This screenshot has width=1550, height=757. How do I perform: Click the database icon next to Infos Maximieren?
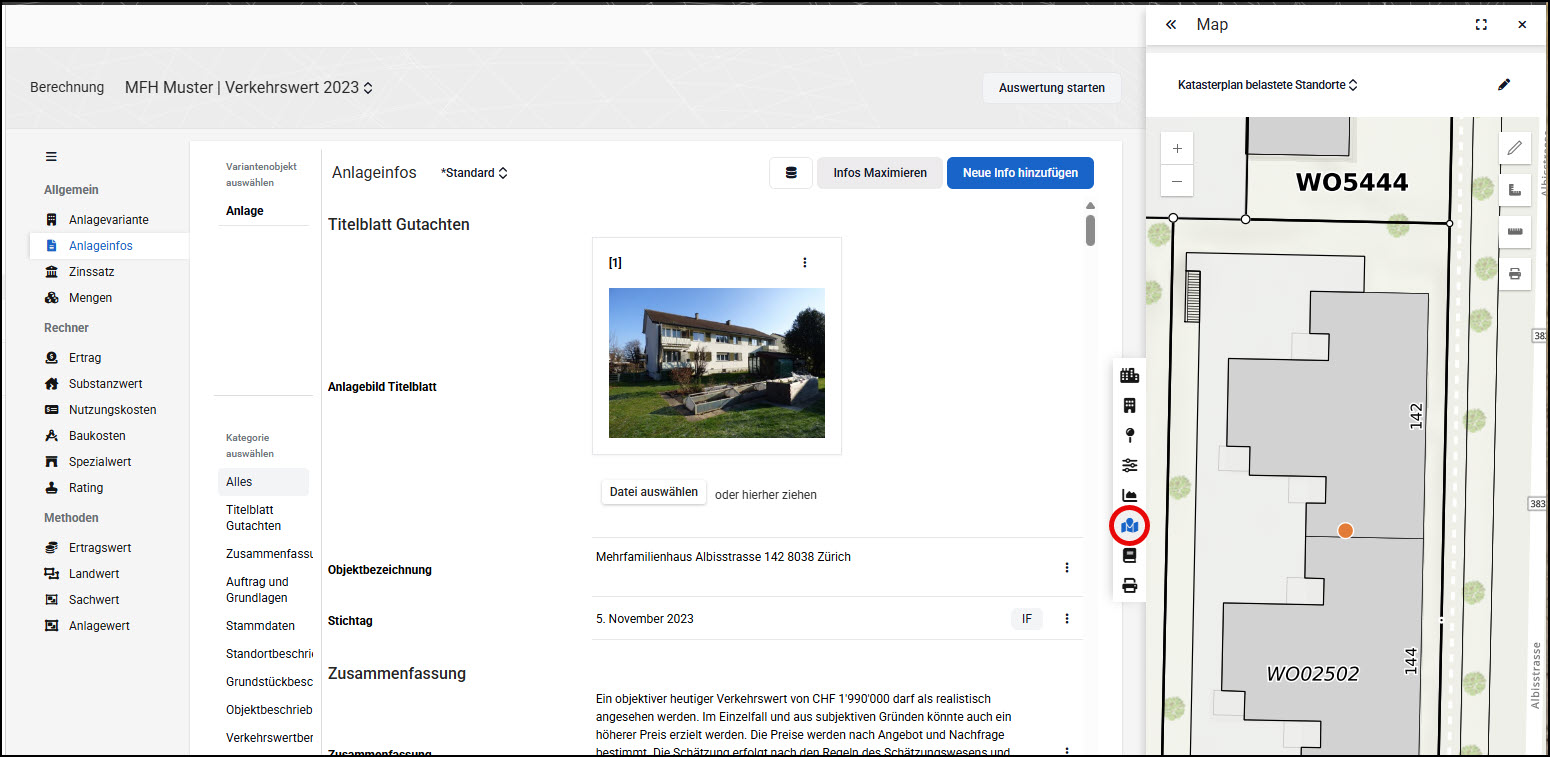tap(791, 173)
